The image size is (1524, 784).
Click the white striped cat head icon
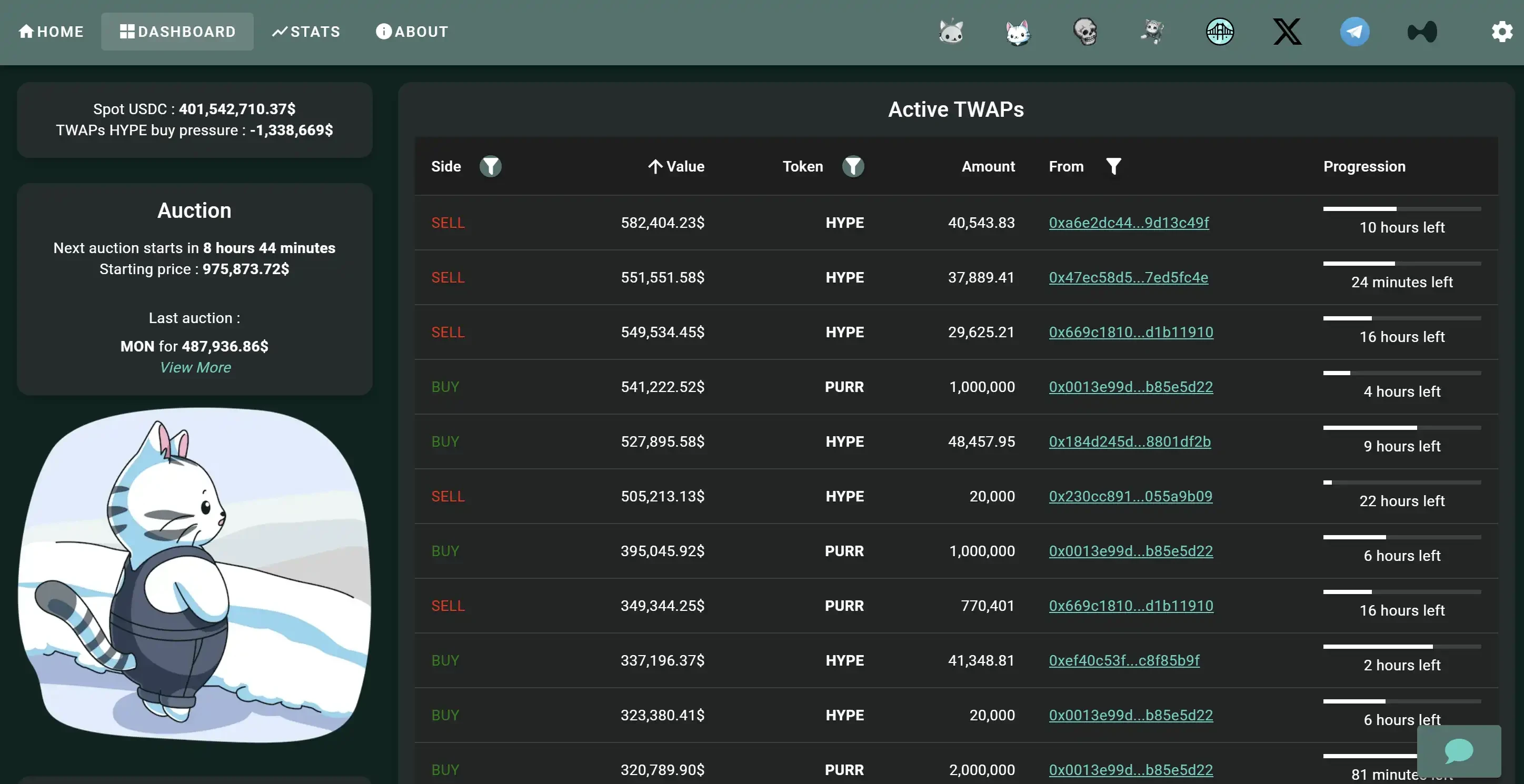coord(1018,32)
